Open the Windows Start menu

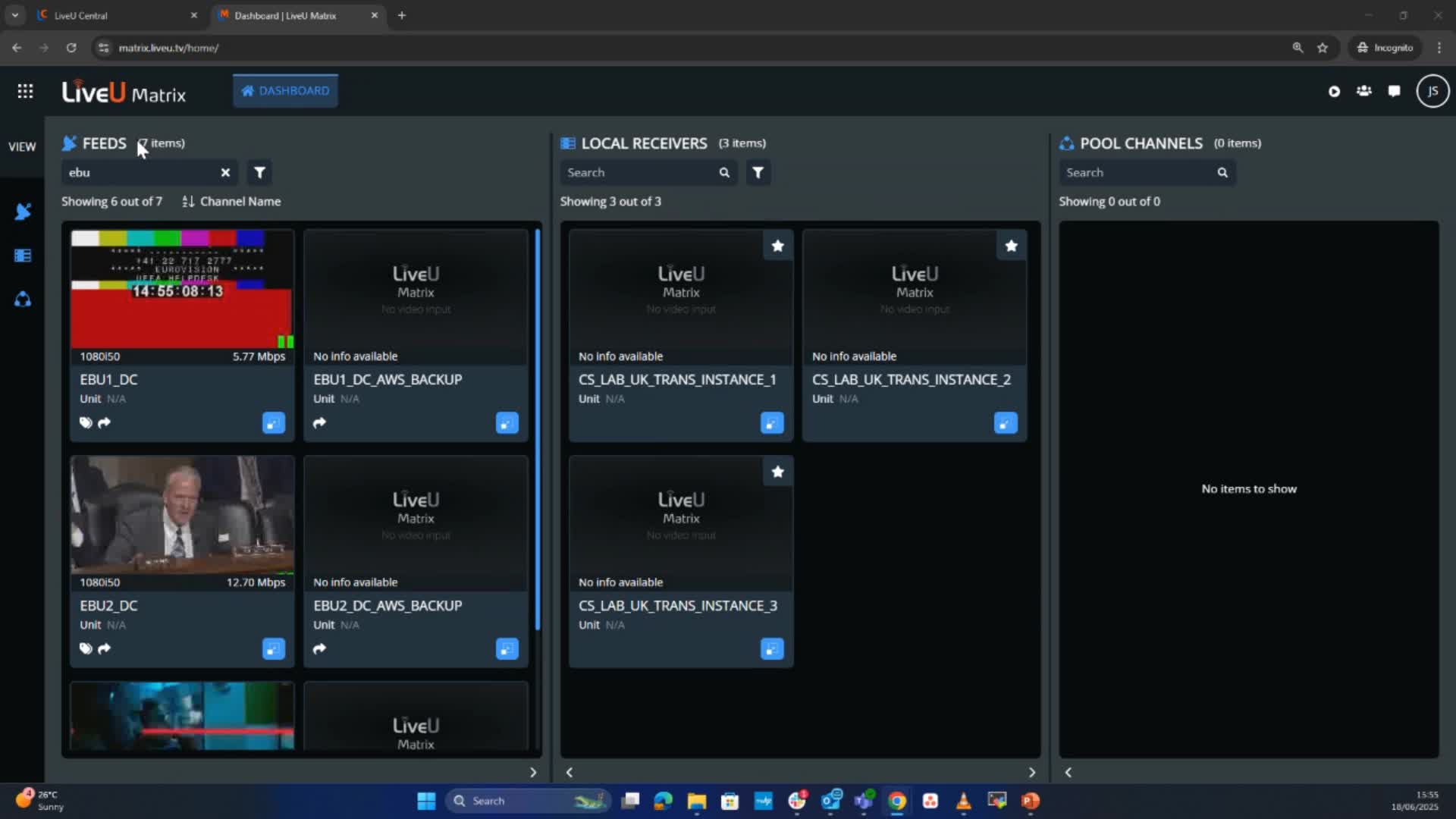pyautogui.click(x=426, y=801)
